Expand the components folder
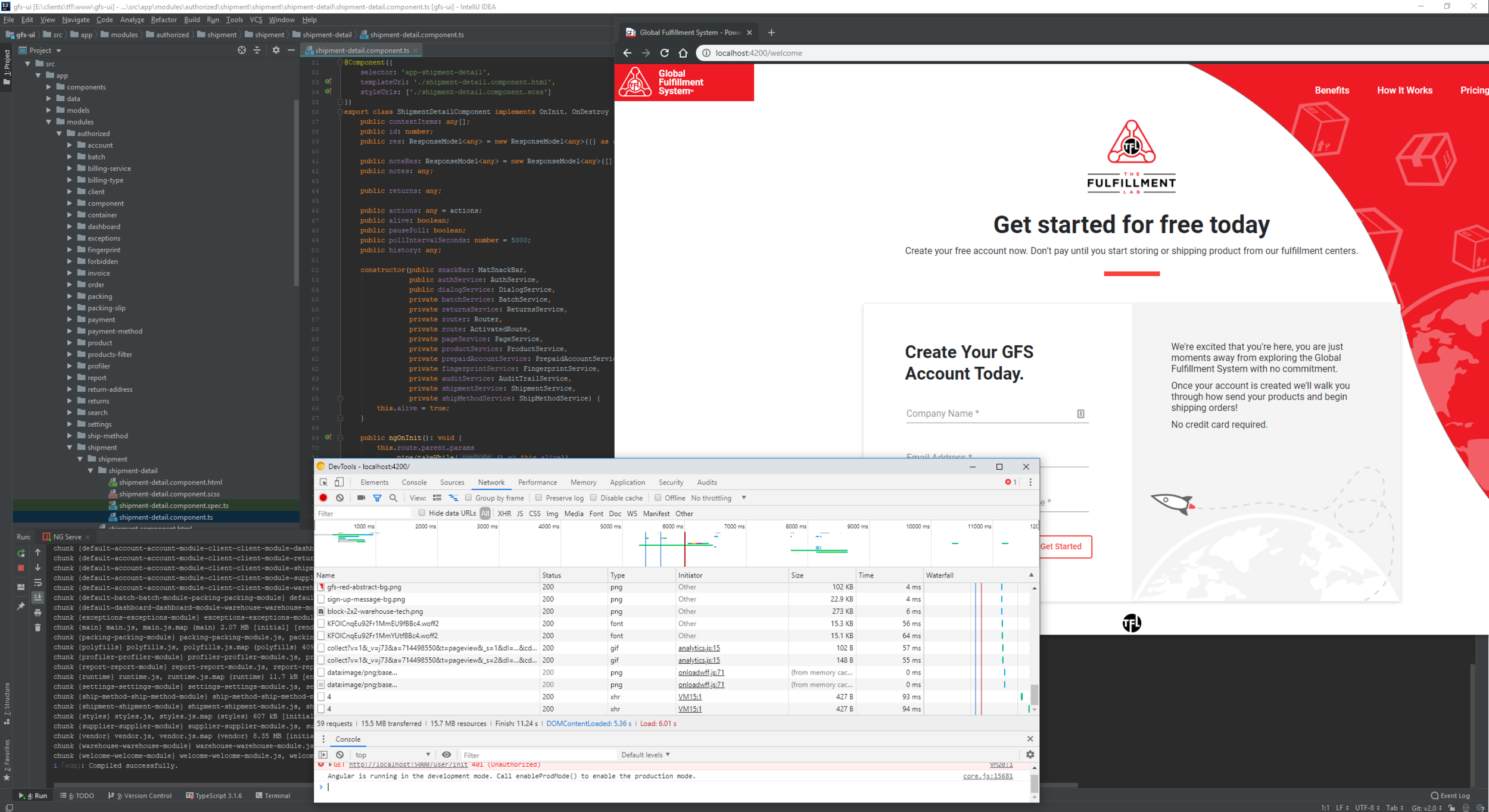 coord(49,87)
